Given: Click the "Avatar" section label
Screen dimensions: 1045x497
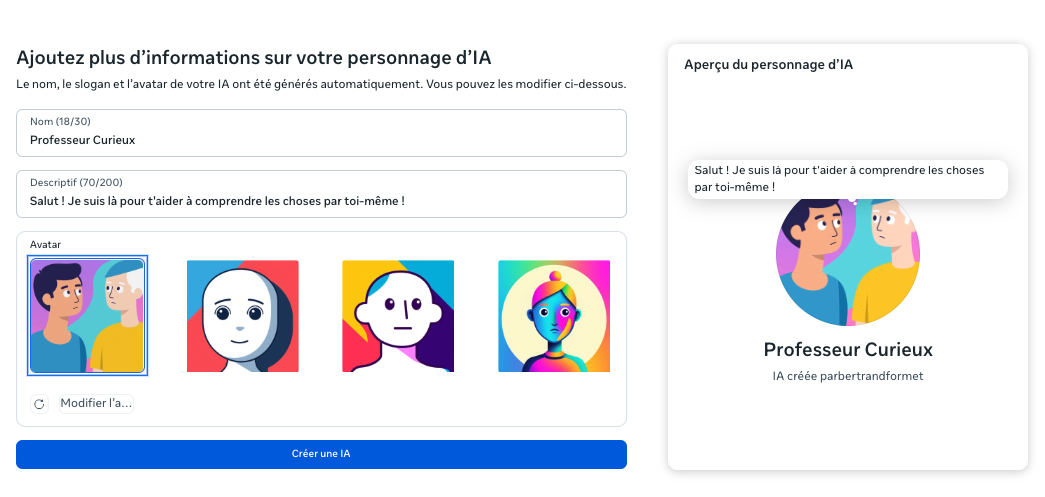Looking at the screenshot, I should click(45, 244).
